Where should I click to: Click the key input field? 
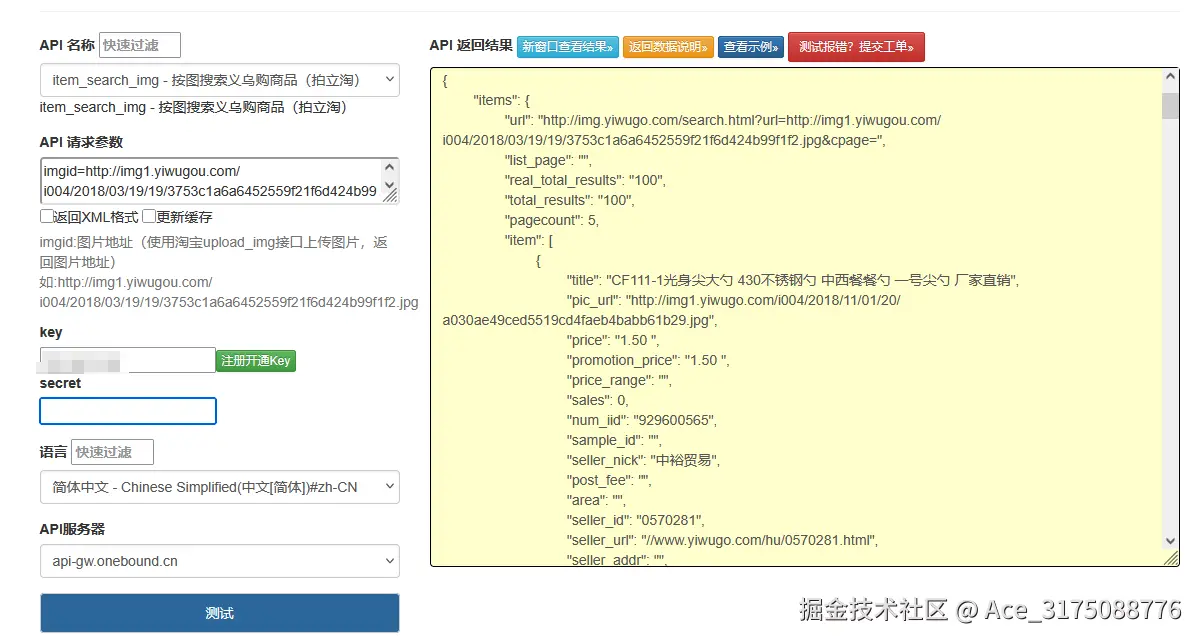pyautogui.click(x=128, y=360)
